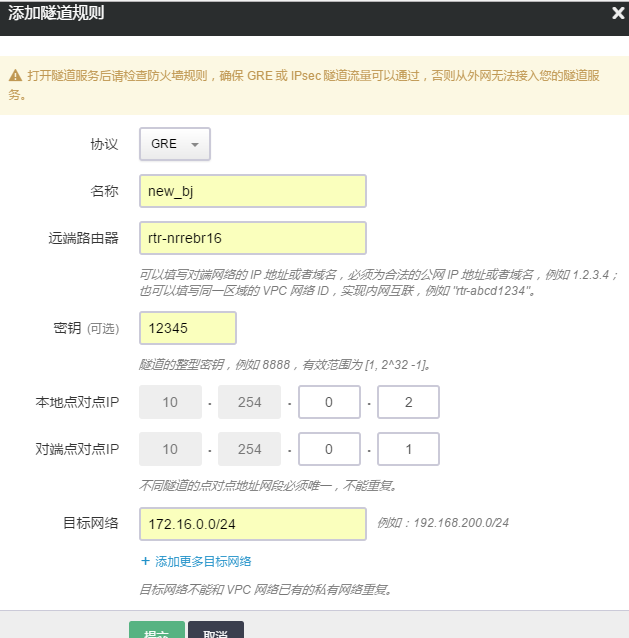629x638 pixels.
Task: Close the add tunnel rule dialog
Action: click(x=617, y=14)
